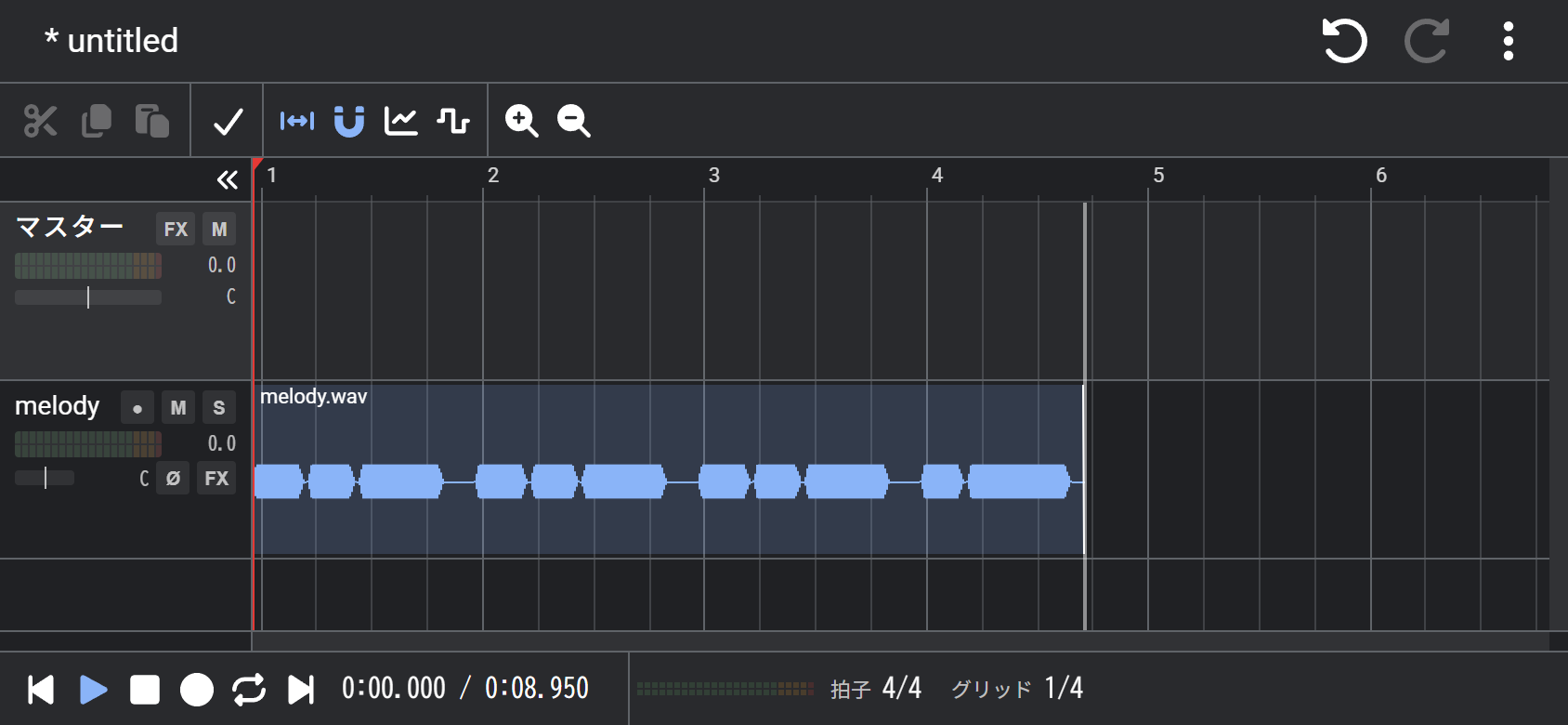Click the copy icon in toolbar
The height and width of the screenshot is (725, 1568).
(97, 121)
